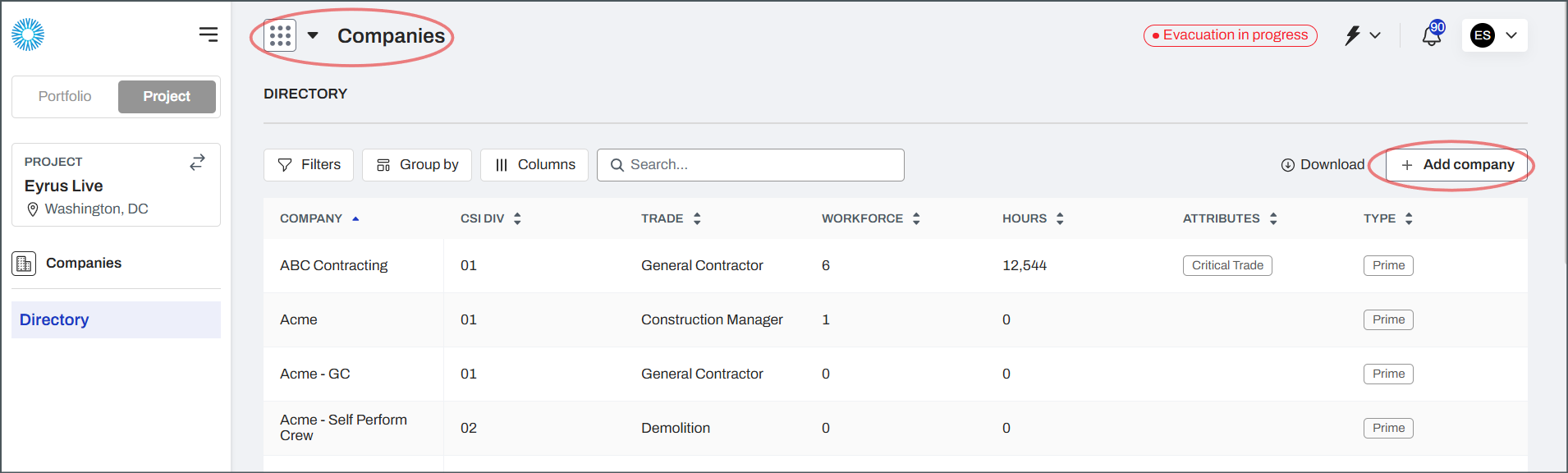Open the Group by dropdown
This screenshot has width=1568, height=473.
point(417,165)
